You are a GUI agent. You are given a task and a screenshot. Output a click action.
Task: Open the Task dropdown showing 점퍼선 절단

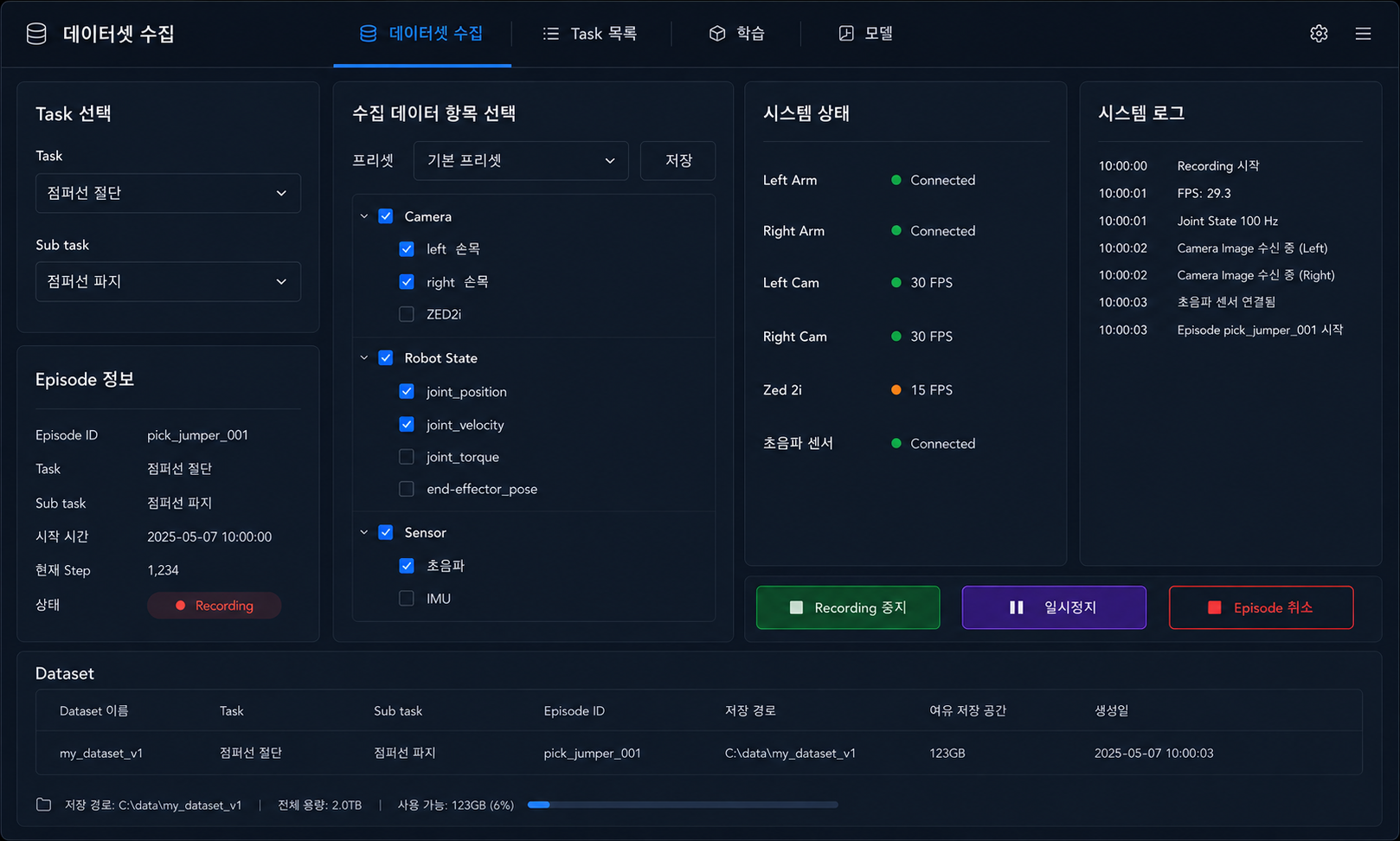pos(168,193)
